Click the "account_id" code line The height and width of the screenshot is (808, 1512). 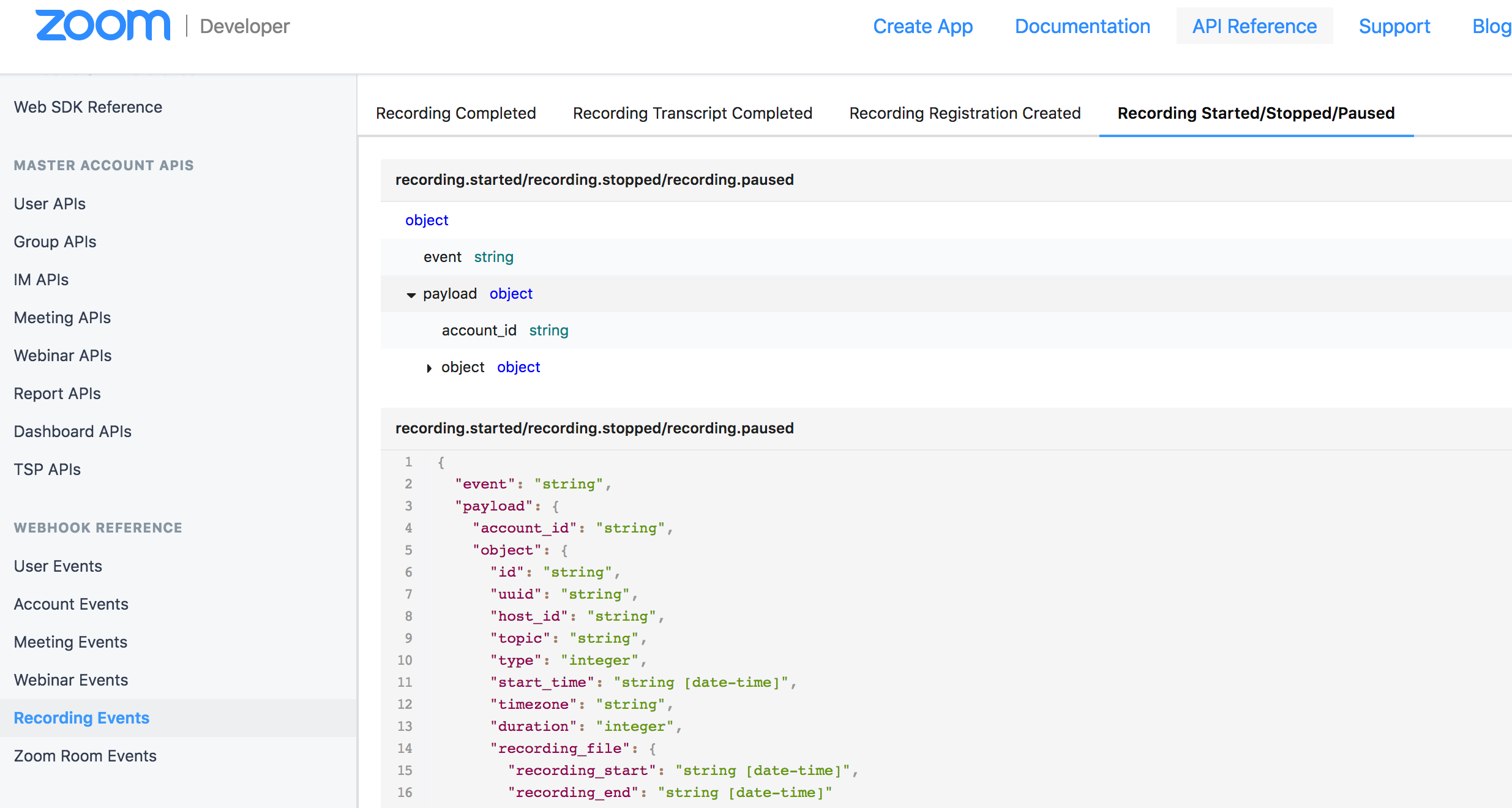pyautogui.click(x=573, y=528)
